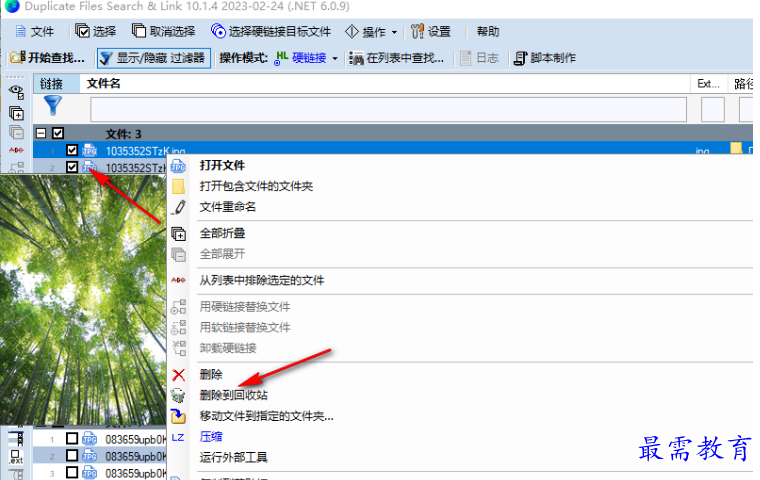Click the Ext... column header
Screen dimensions: 760x480
[708, 84]
